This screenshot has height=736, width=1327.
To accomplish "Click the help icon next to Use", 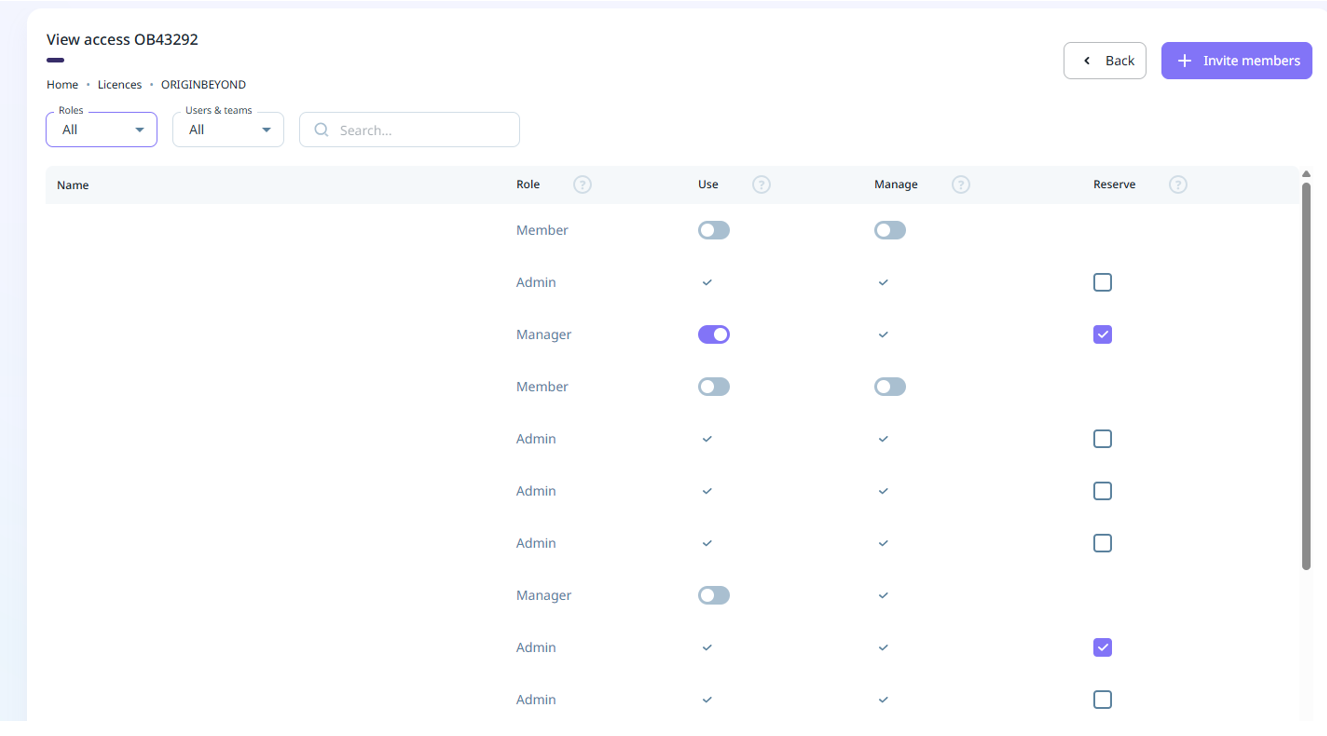I will coord(761,185).
